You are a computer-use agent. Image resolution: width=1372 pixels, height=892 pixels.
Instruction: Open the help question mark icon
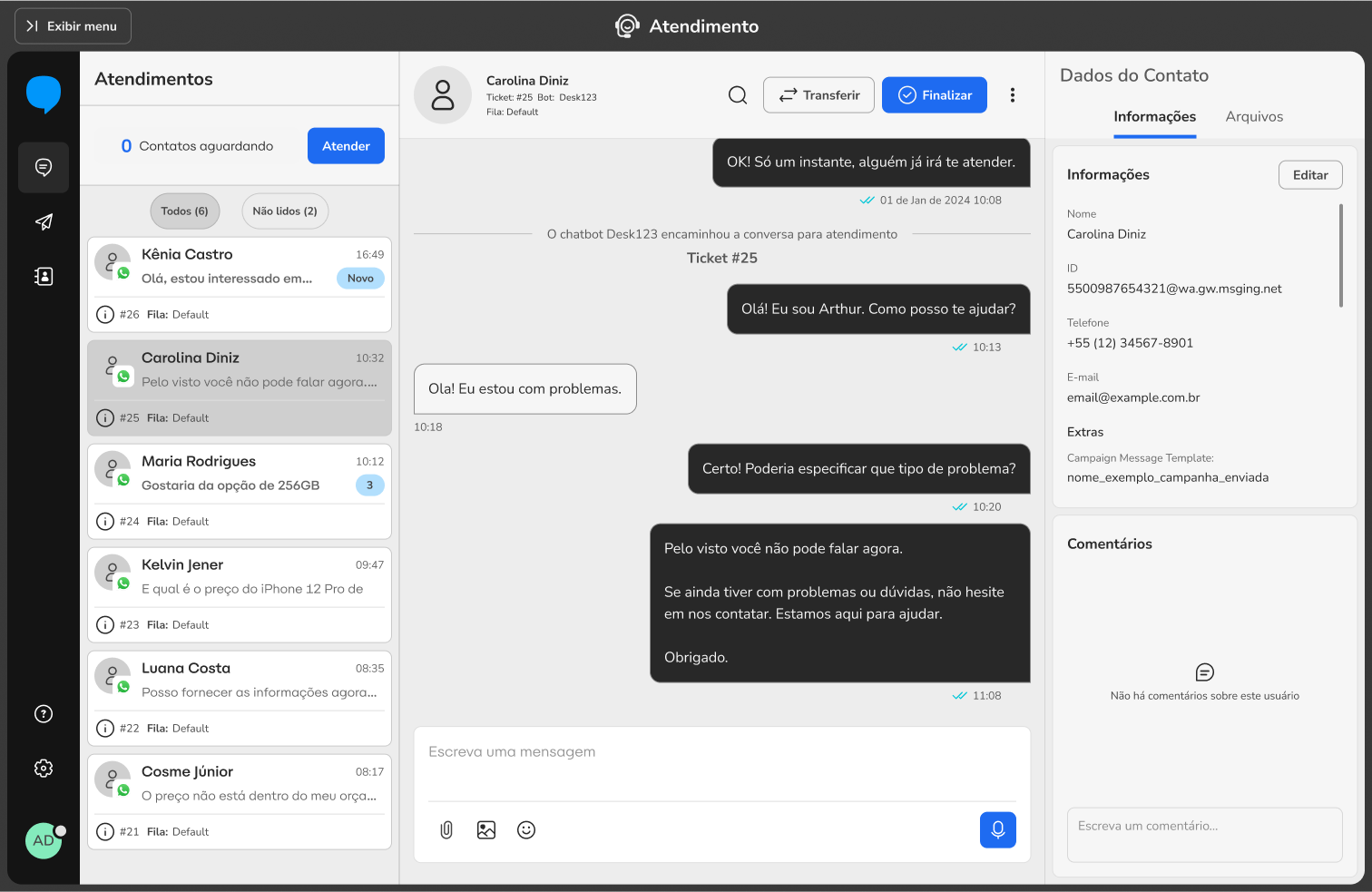(44, 713)
